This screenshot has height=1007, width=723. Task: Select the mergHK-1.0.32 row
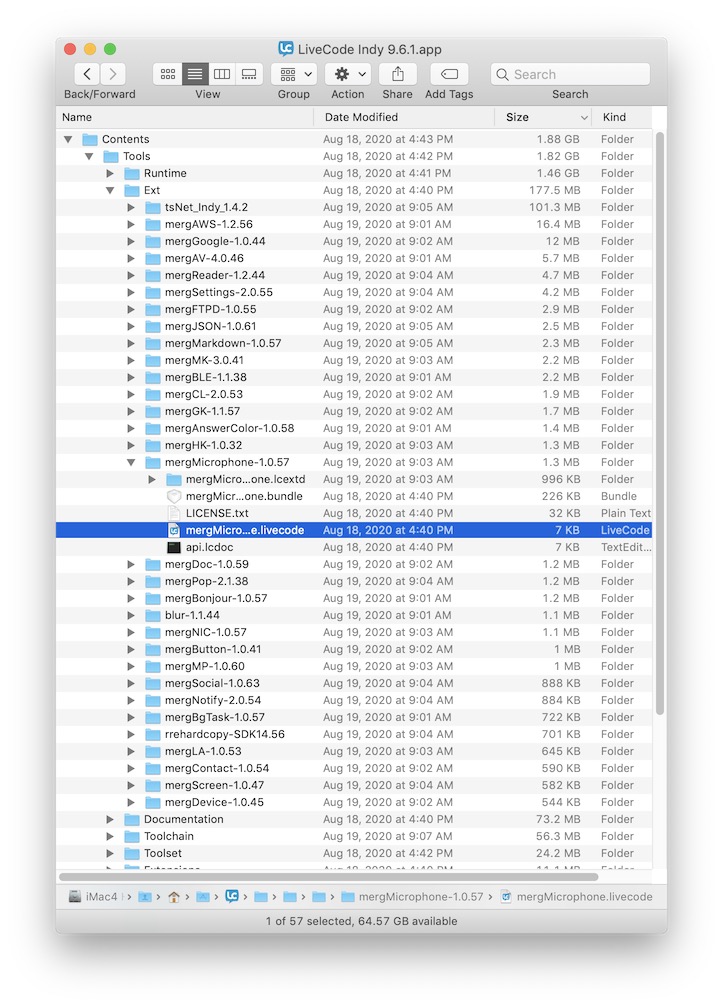click(x=354, y=445)
